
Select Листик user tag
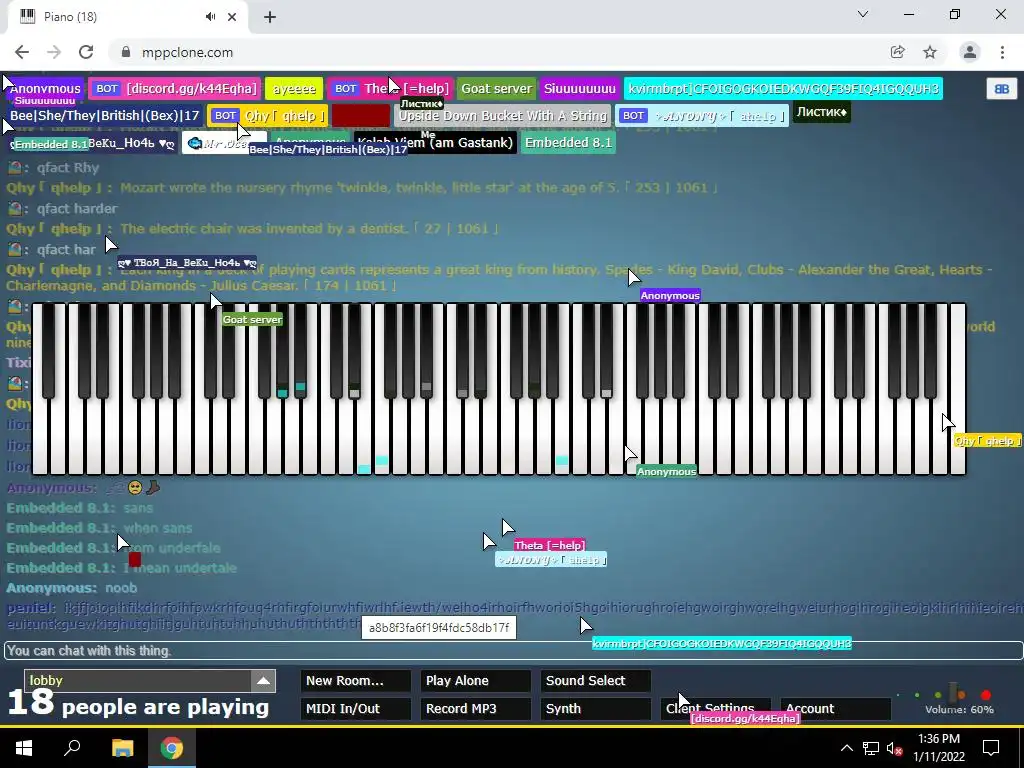tap(822, 112)
